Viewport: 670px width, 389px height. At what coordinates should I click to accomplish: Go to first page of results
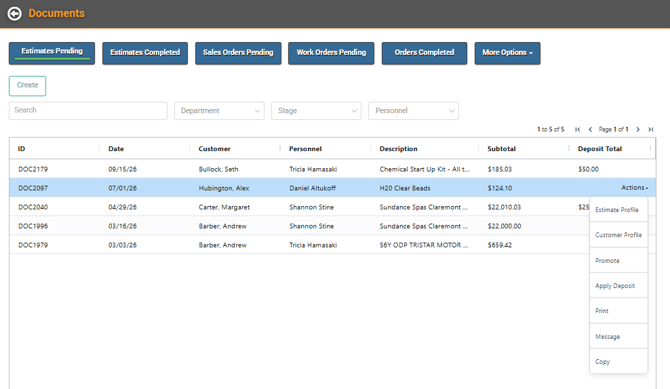coord(578,130)
